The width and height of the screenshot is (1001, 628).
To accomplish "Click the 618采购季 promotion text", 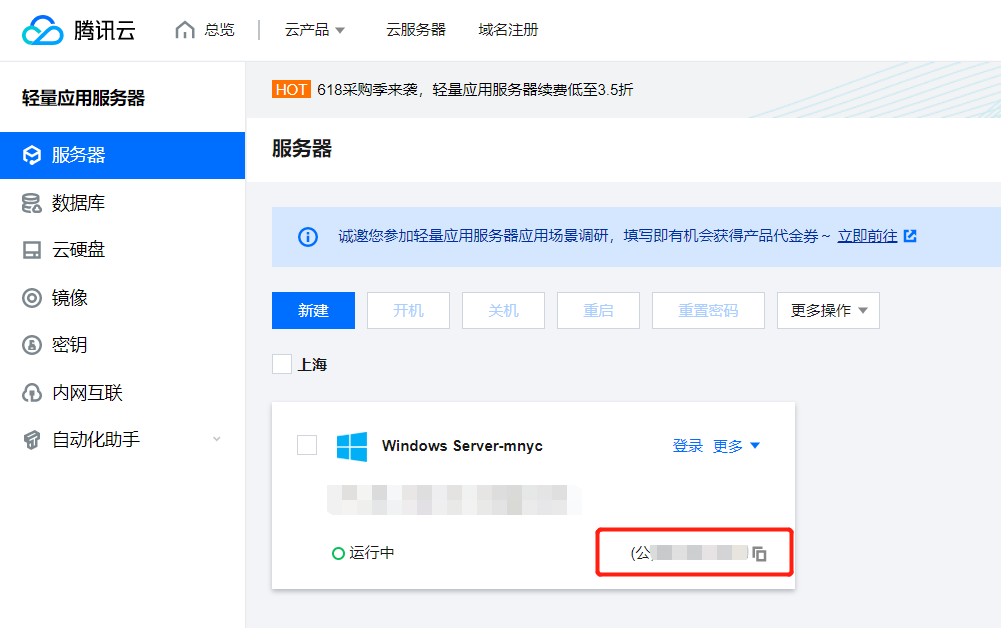I will point(475,89).
